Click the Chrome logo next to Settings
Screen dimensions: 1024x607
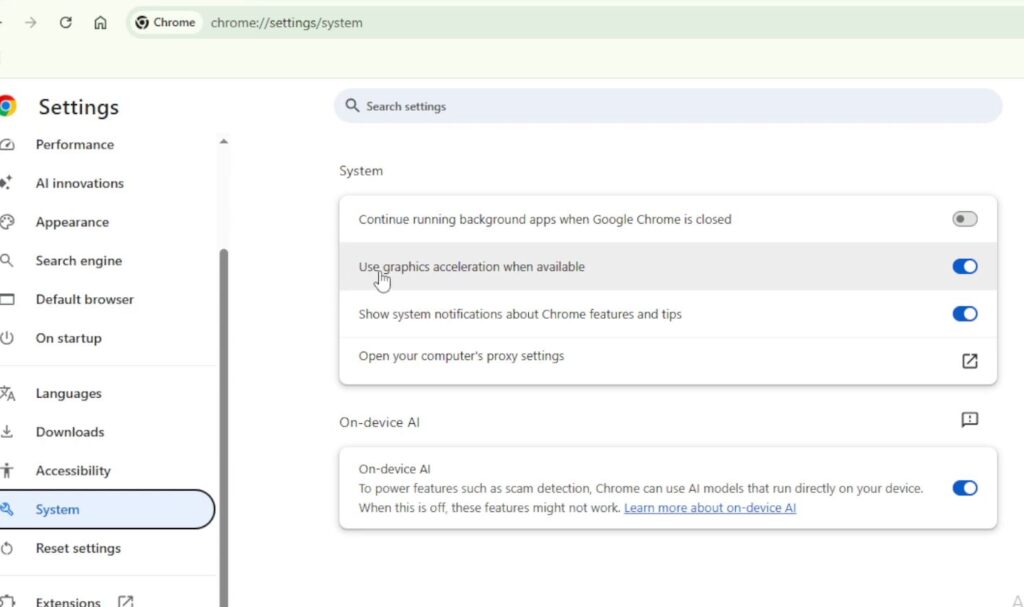click(x=7, y=106)
